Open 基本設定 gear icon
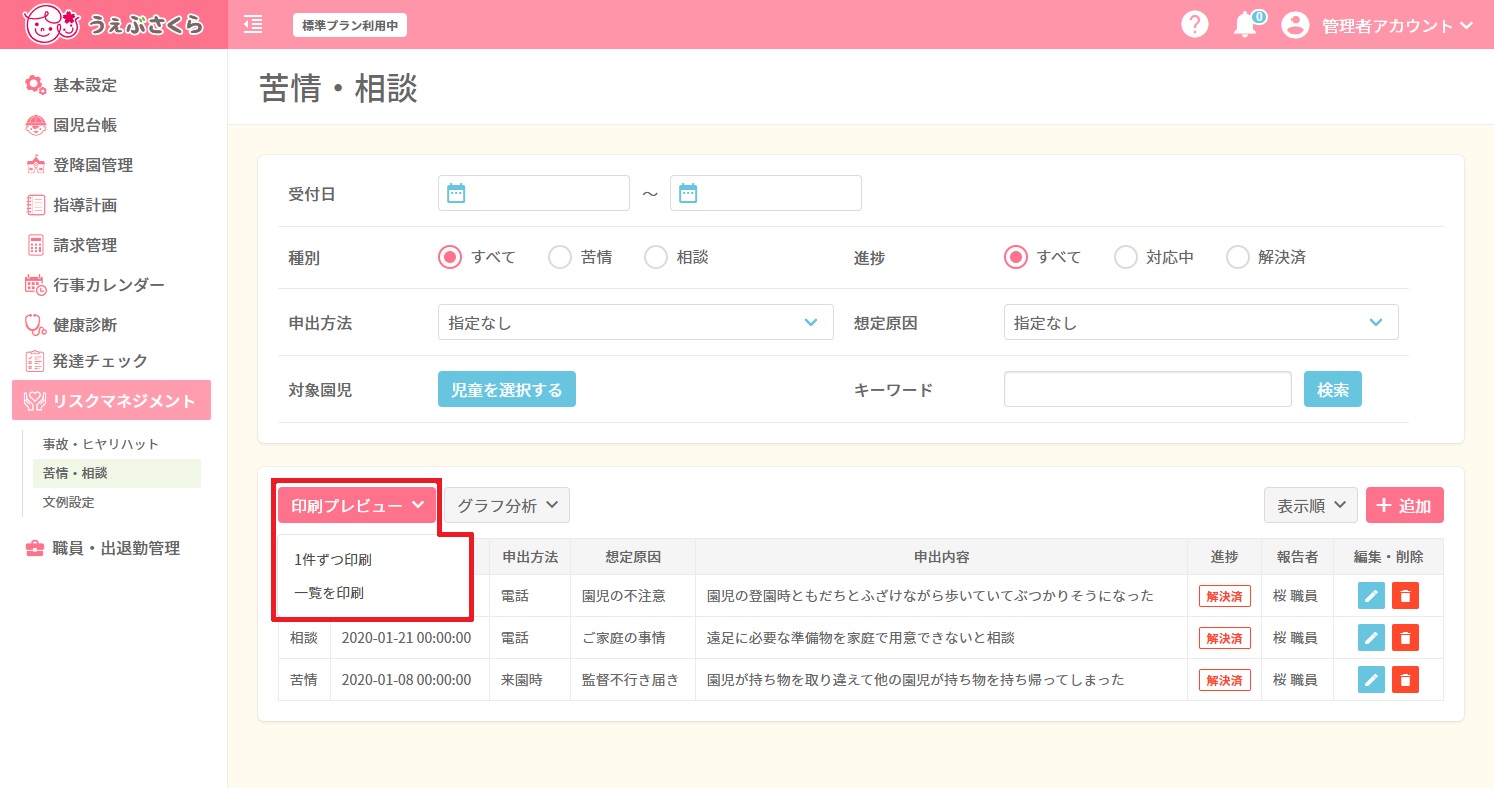Image resolution: width=1494 pixels, height=788 pixels. click(35, 85)
